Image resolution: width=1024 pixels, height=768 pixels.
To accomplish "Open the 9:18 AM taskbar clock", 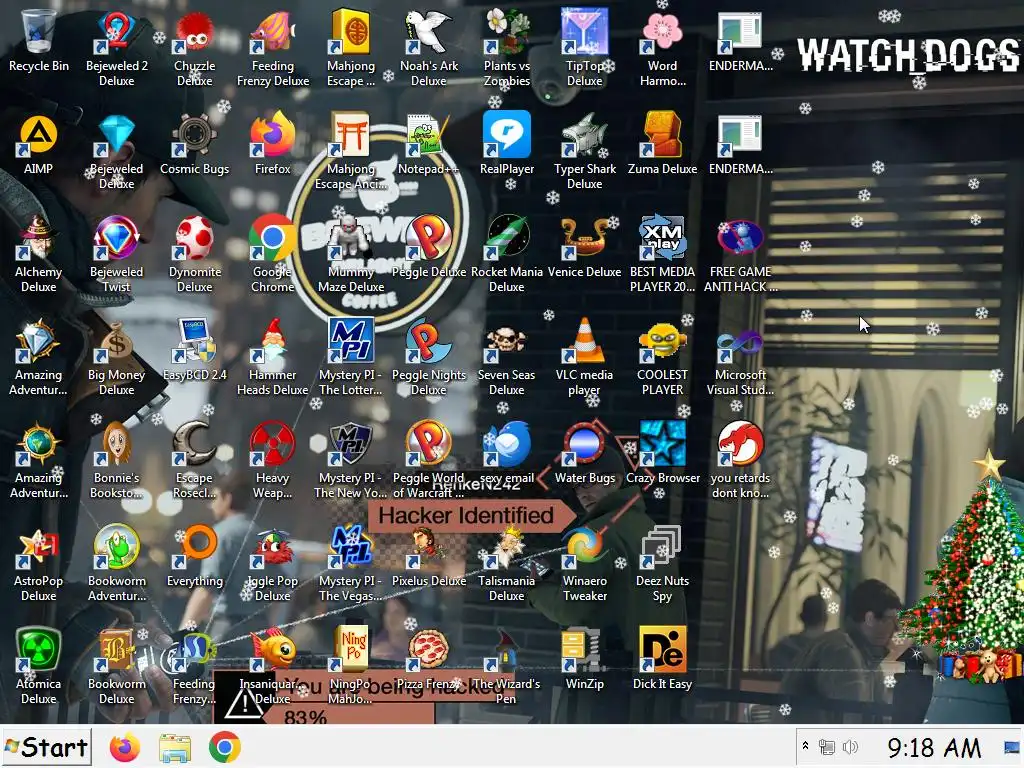I will tap(934, 747).
